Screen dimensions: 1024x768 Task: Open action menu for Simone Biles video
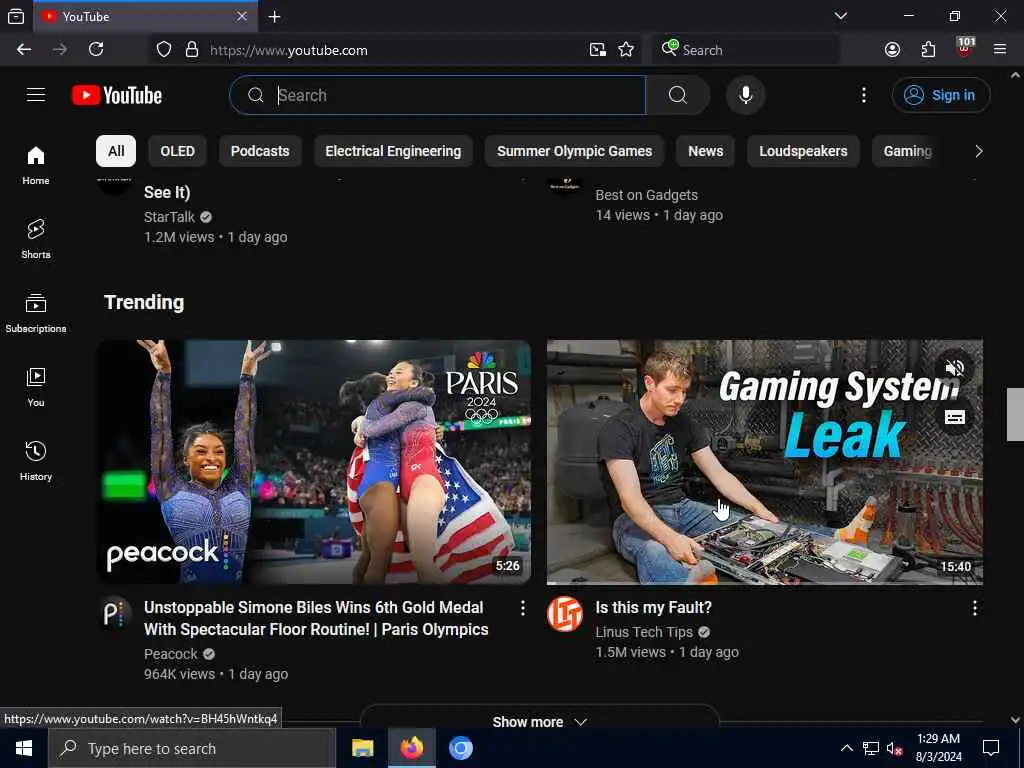[x=522, y=608]
